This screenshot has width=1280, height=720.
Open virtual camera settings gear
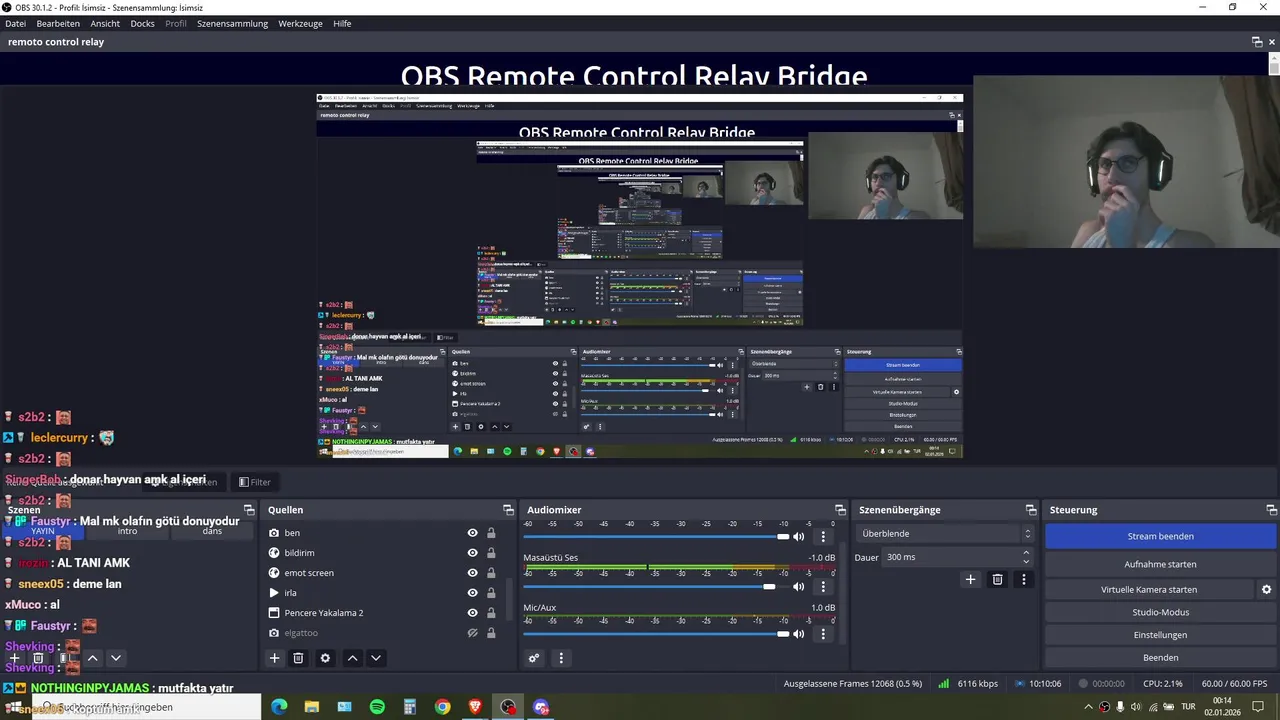click(1266, 590)
